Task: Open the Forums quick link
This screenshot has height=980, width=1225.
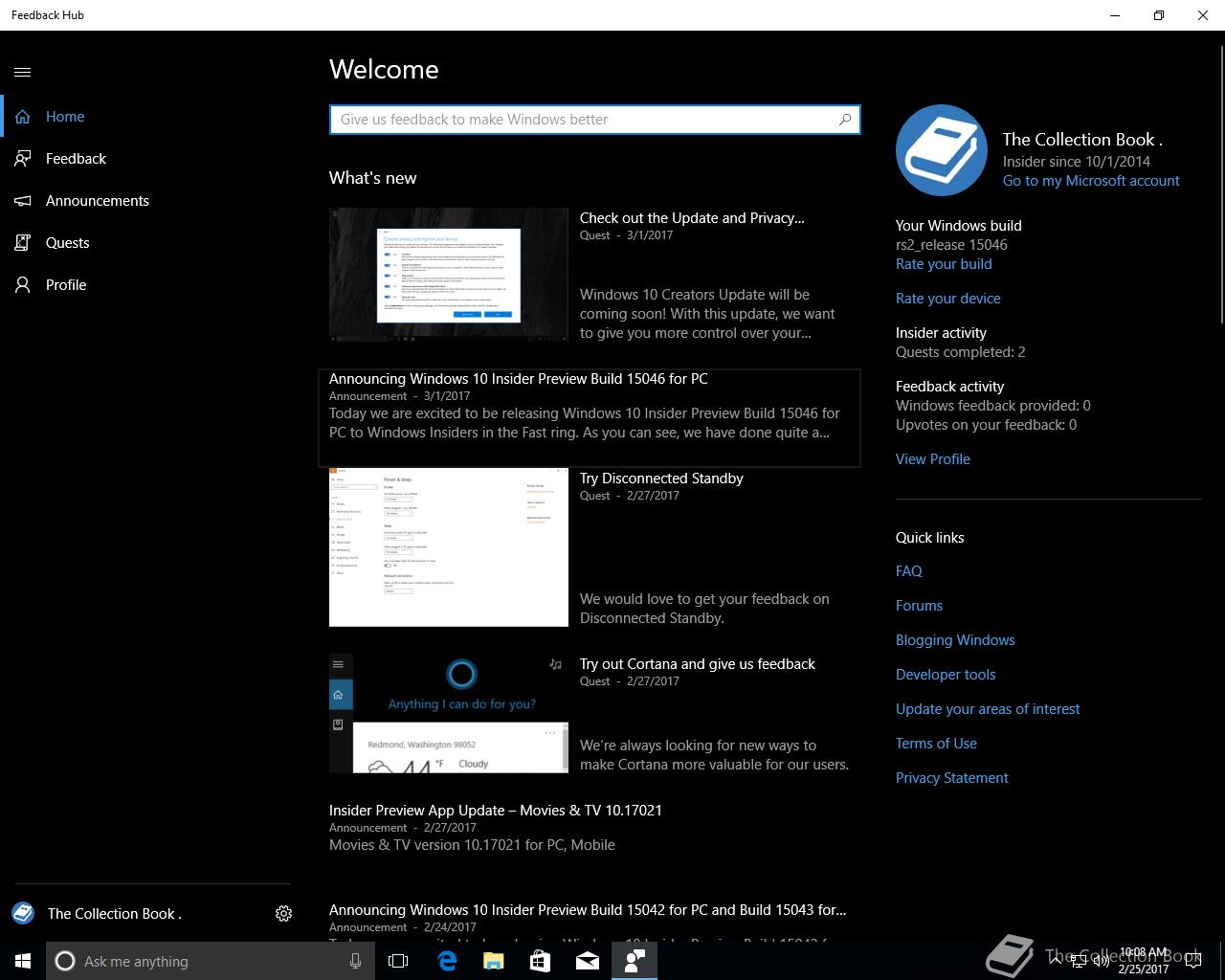Action: pyautogui.click(x=919, y=606)
